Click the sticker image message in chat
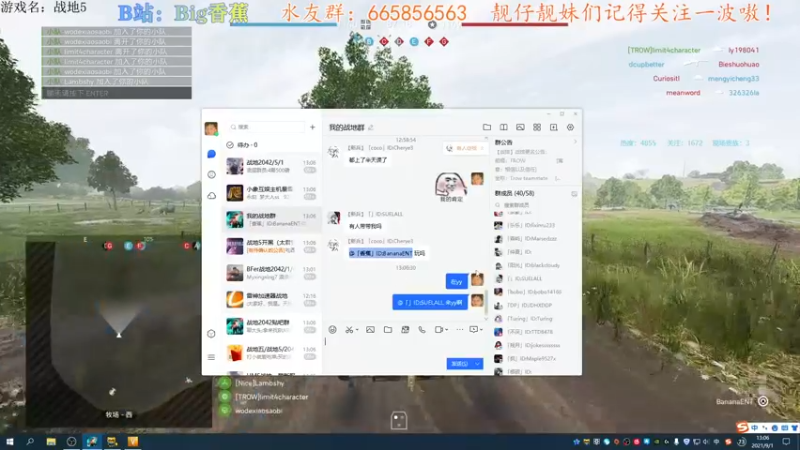Viewport: 800px width, 450px height. point(451,186)
